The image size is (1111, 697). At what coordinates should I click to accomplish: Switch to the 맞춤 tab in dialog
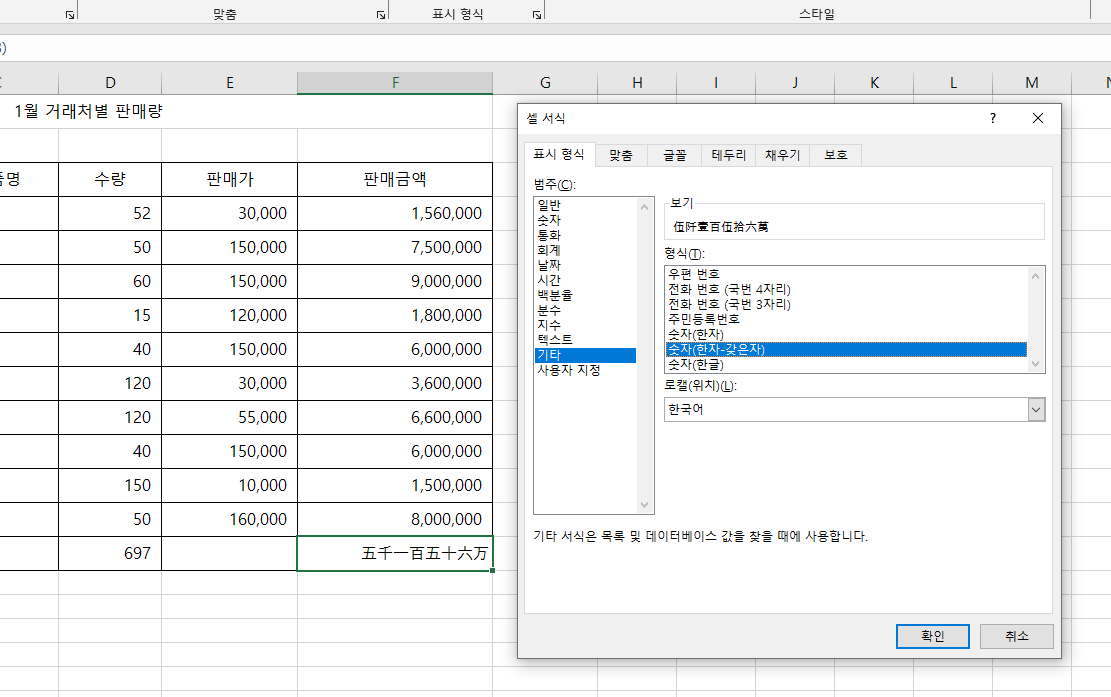point(621,155)
